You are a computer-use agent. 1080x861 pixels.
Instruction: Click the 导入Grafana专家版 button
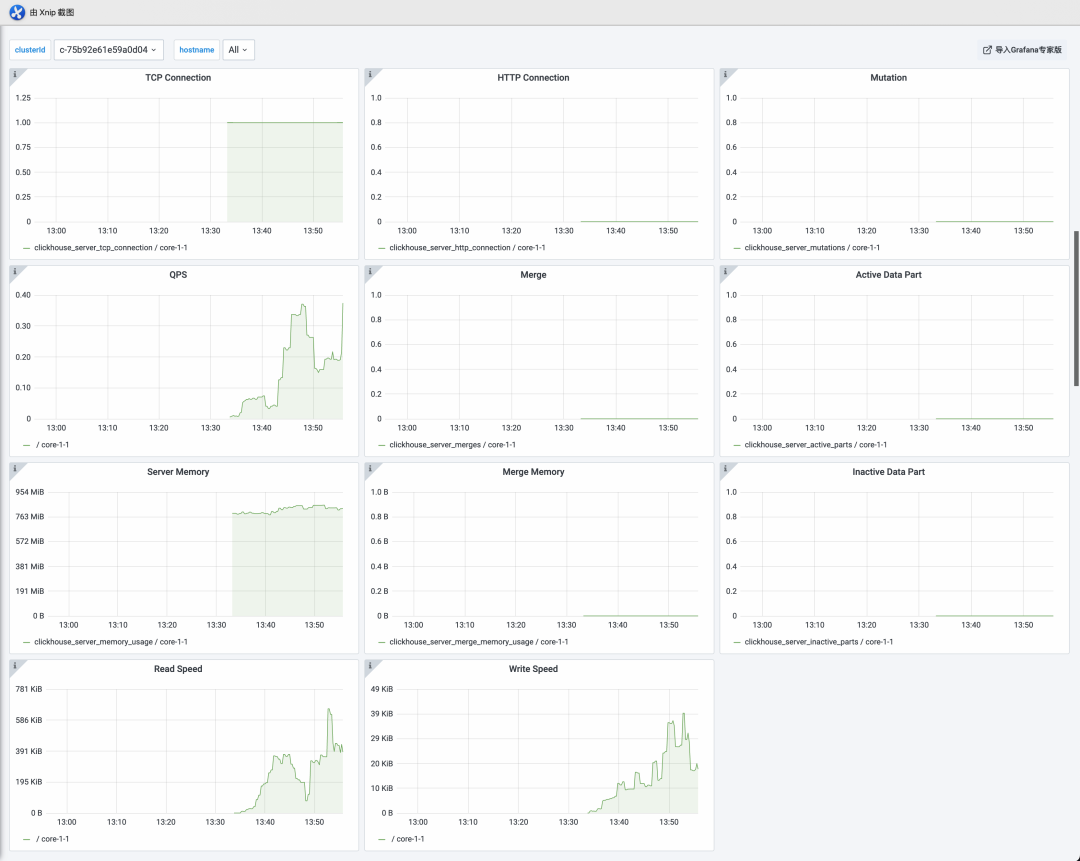tap(1022, 50)
